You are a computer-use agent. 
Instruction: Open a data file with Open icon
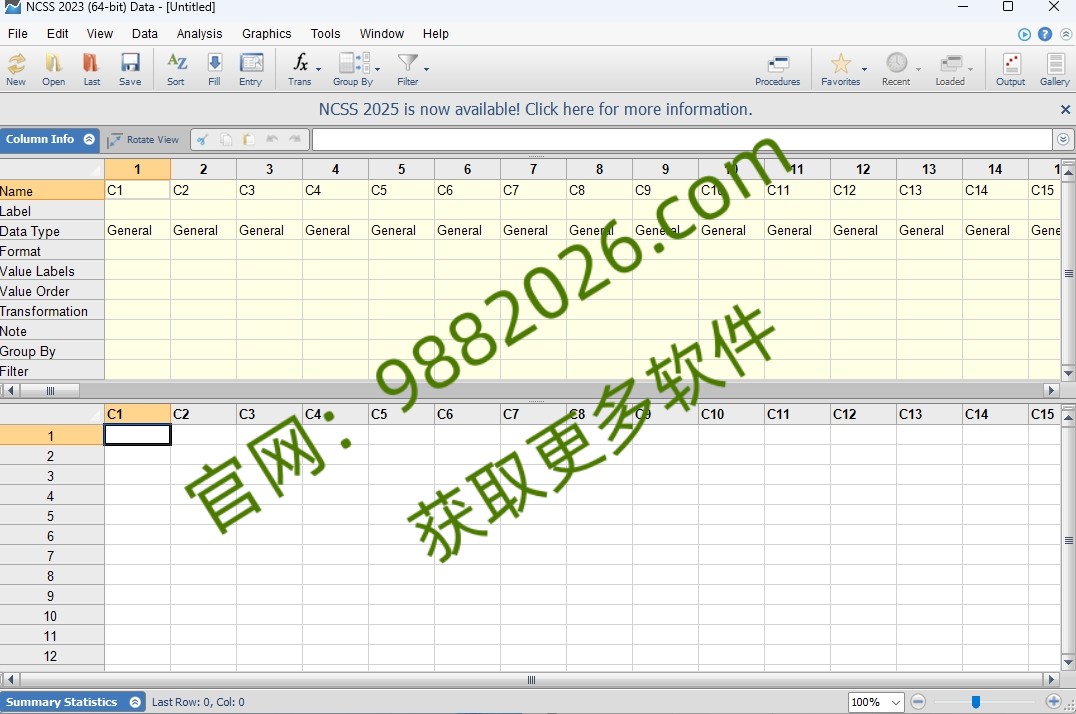click(x=54, y=69)
